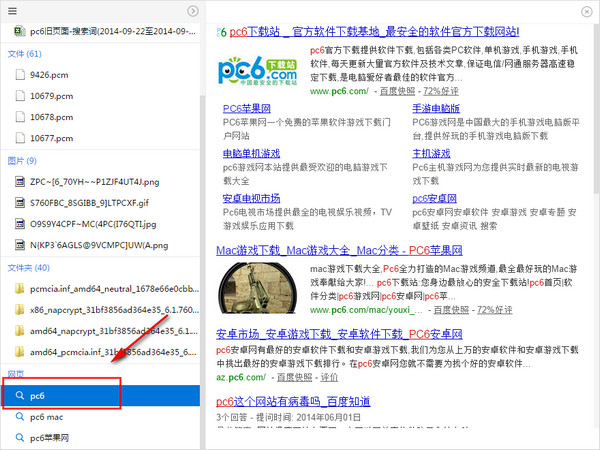Expand the 图片 (9) category header
Image resolution: width=600 pixels, height=450 pixels.
click(22, 161)
